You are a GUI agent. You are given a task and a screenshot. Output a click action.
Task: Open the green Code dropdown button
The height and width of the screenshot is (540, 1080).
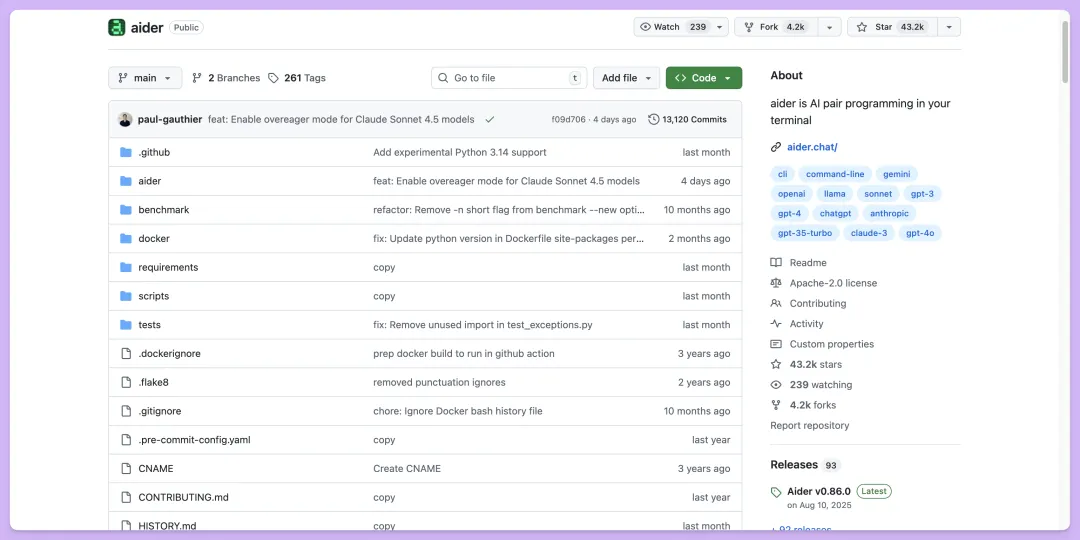click(x=704, y=78)
